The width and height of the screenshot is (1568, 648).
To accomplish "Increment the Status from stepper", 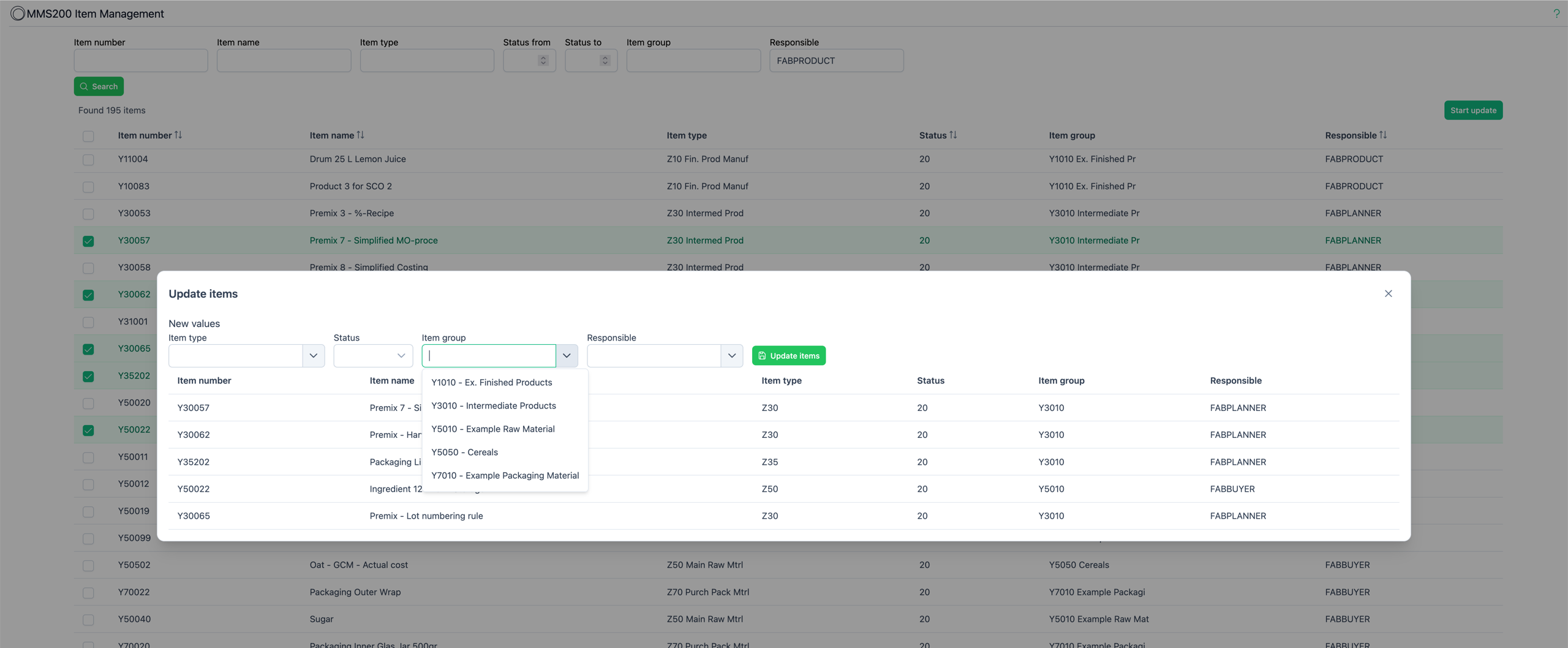I will (543, 57).
